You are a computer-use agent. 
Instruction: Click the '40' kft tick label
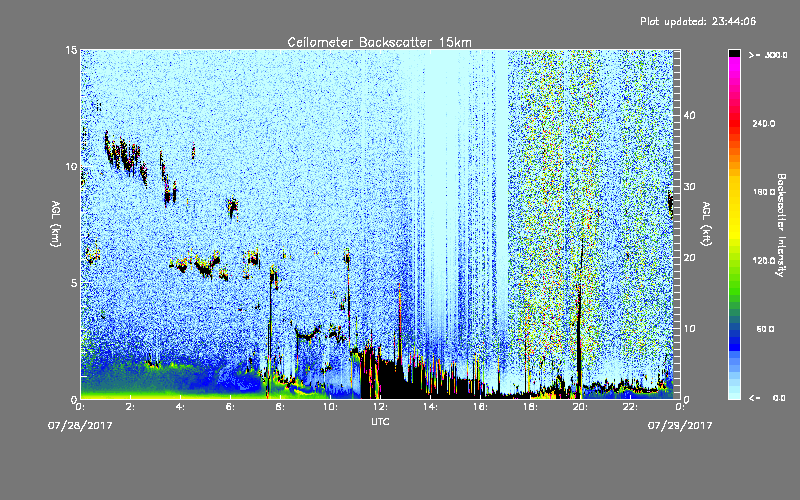pos(689,115)
